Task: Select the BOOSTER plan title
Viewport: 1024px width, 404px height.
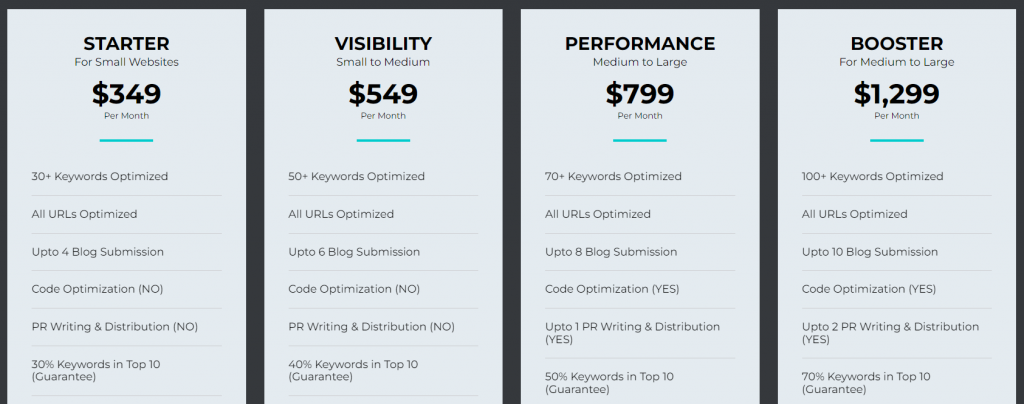Action: 896,44
